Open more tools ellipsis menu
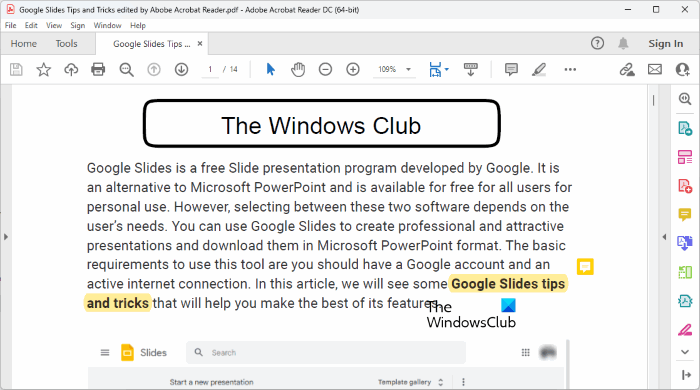 (x=570, y=69)
